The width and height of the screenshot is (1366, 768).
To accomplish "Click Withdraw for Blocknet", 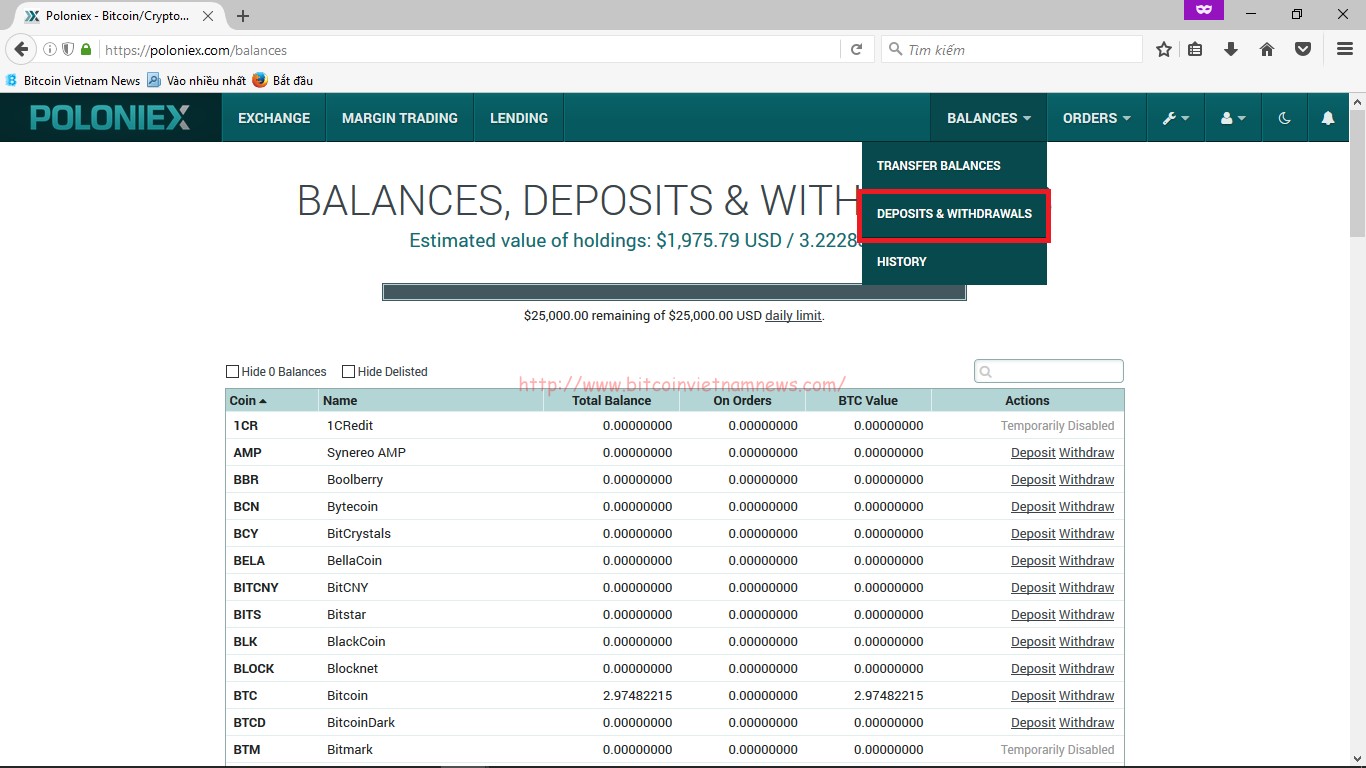I will [x=1087, y=668].
